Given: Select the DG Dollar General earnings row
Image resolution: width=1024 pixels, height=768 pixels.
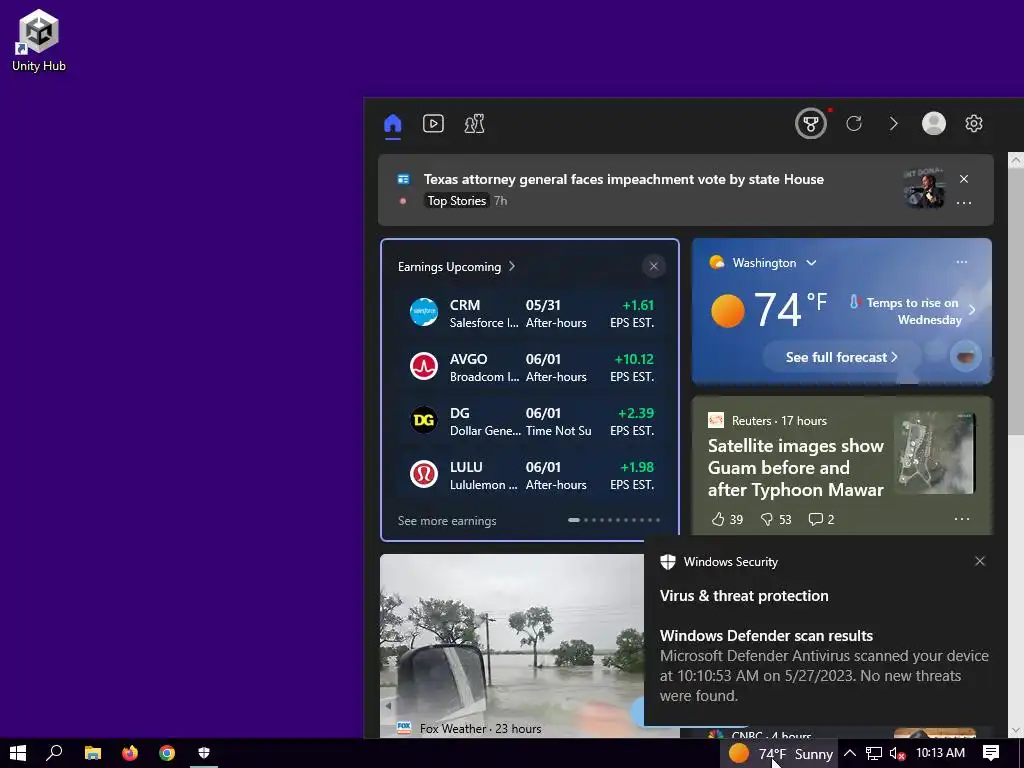Looking at the screenshot, I should 530,422.
